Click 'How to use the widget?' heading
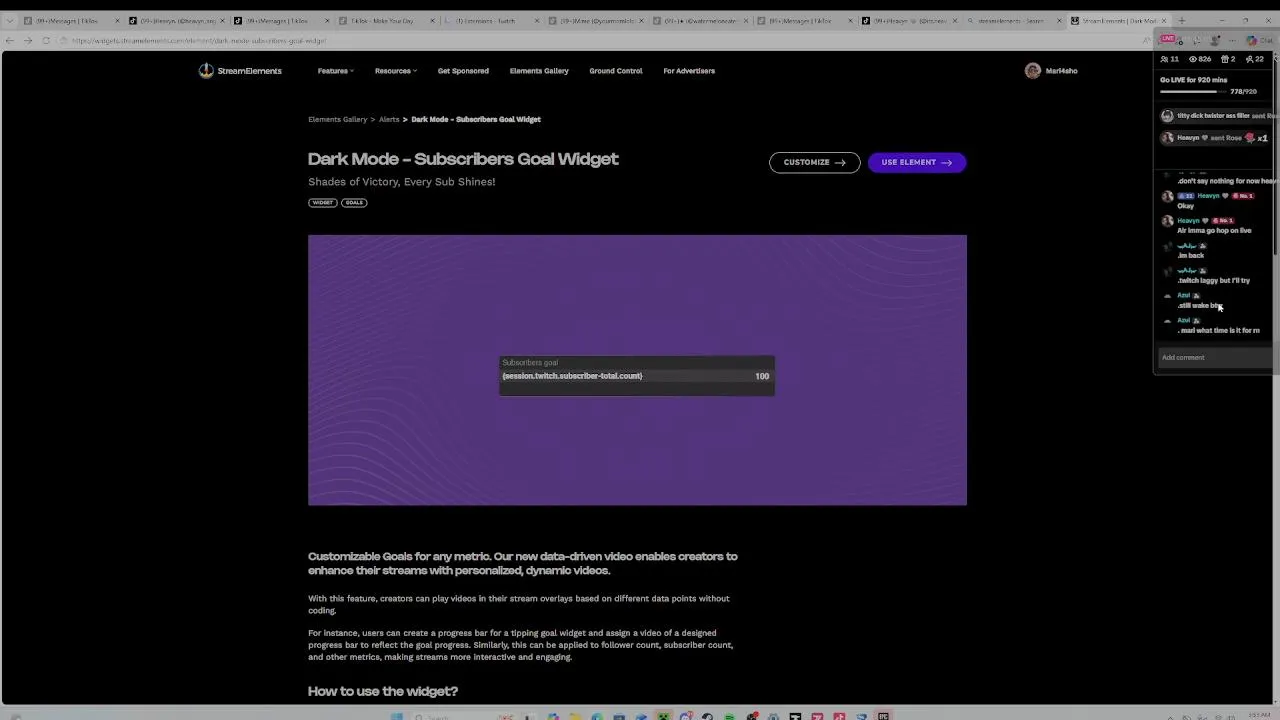Image resolution: width=1280 pixels, height=720 pixels. tap(383, 691)
